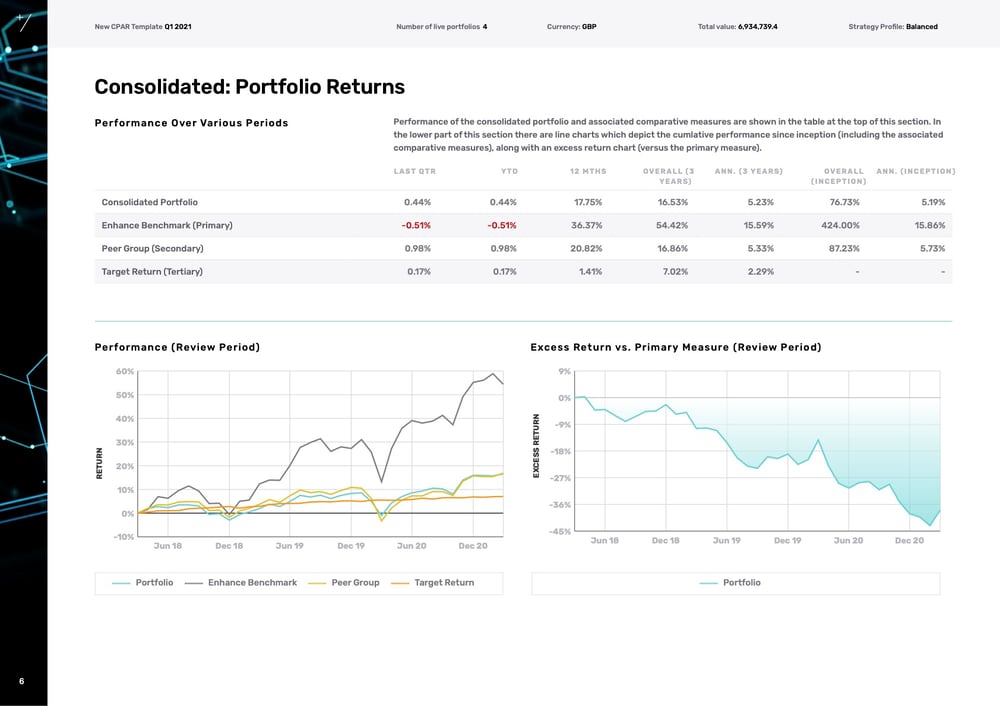Click 'Number of live portfolios 4' header

click(441, 27)
